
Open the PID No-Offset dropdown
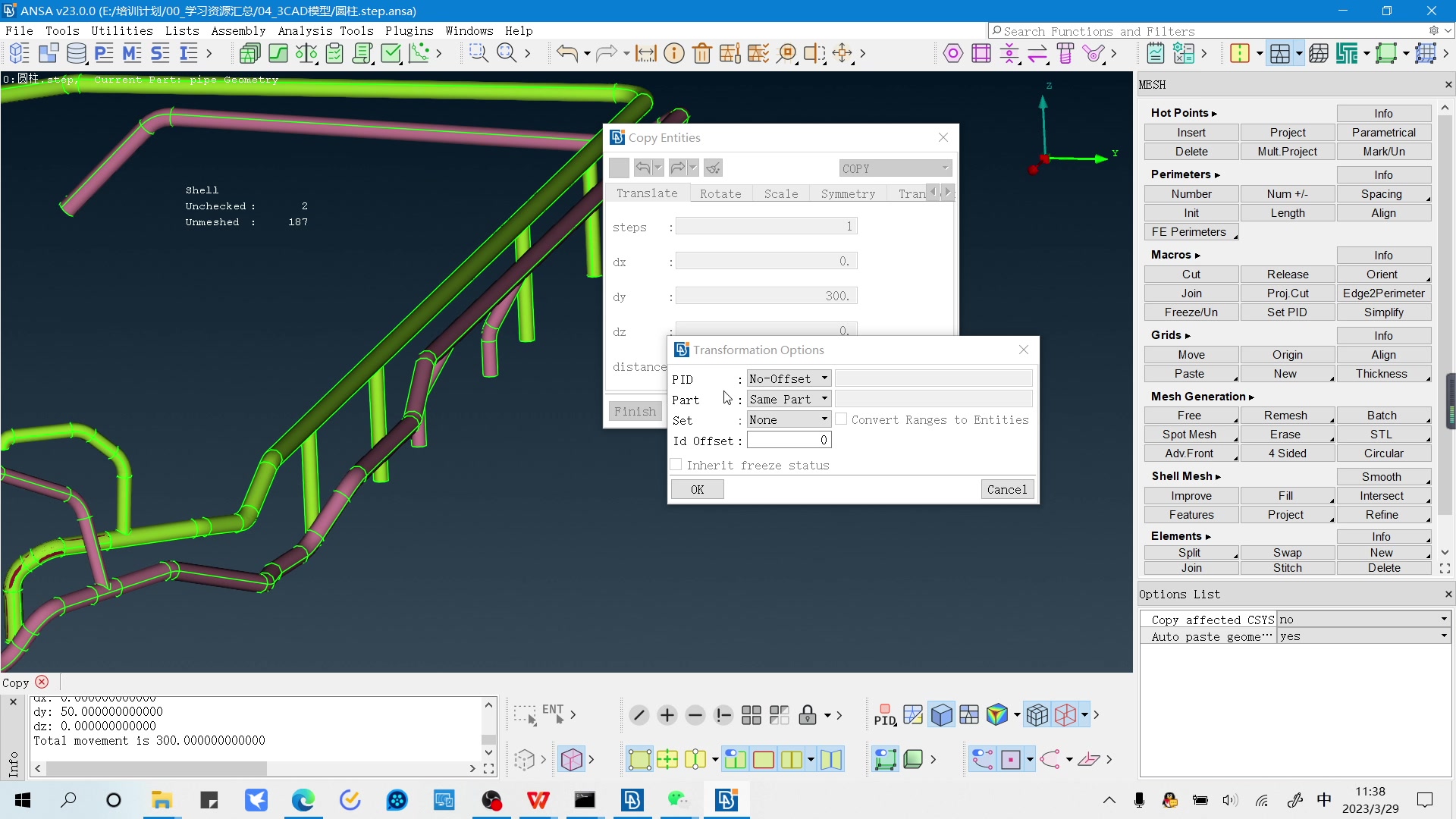coord(789,378)
